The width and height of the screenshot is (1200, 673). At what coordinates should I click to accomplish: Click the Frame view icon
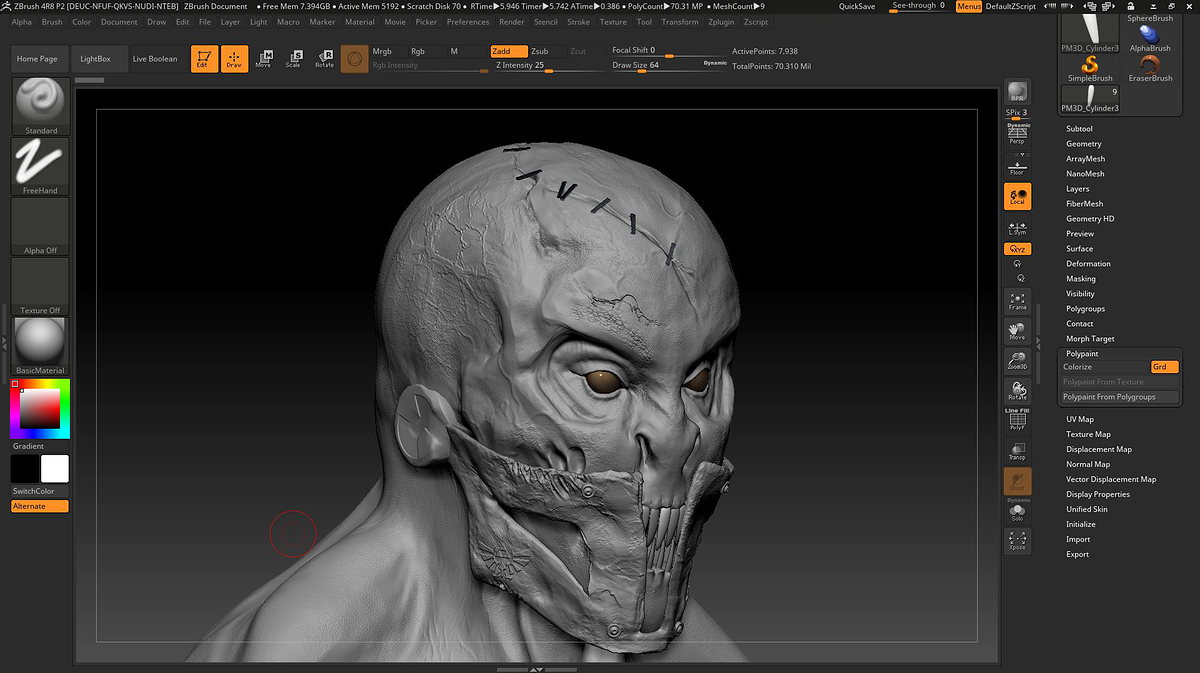pos(1017,302)
